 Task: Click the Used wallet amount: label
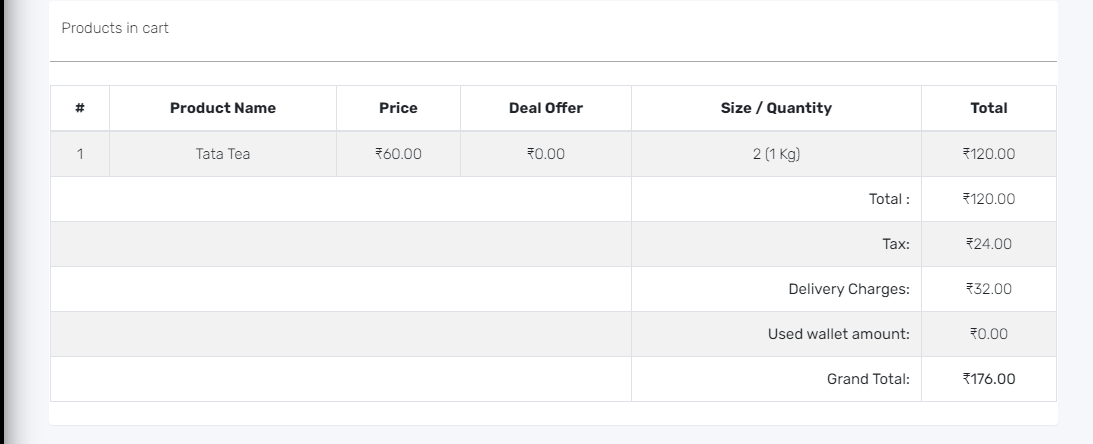(x=839, y=334)
